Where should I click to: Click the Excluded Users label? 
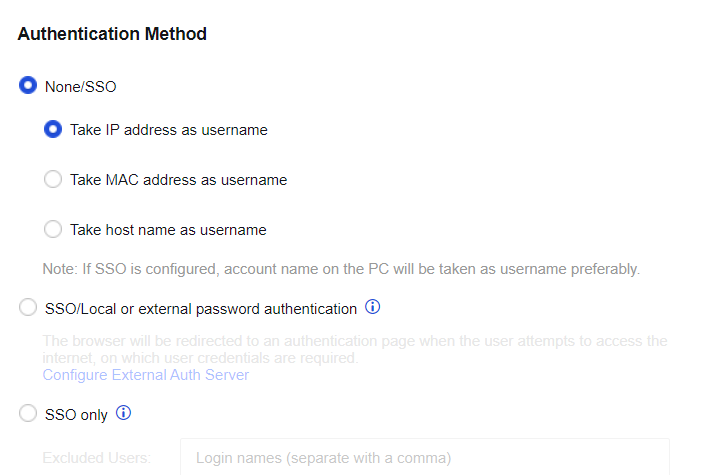tap(97, 458)
